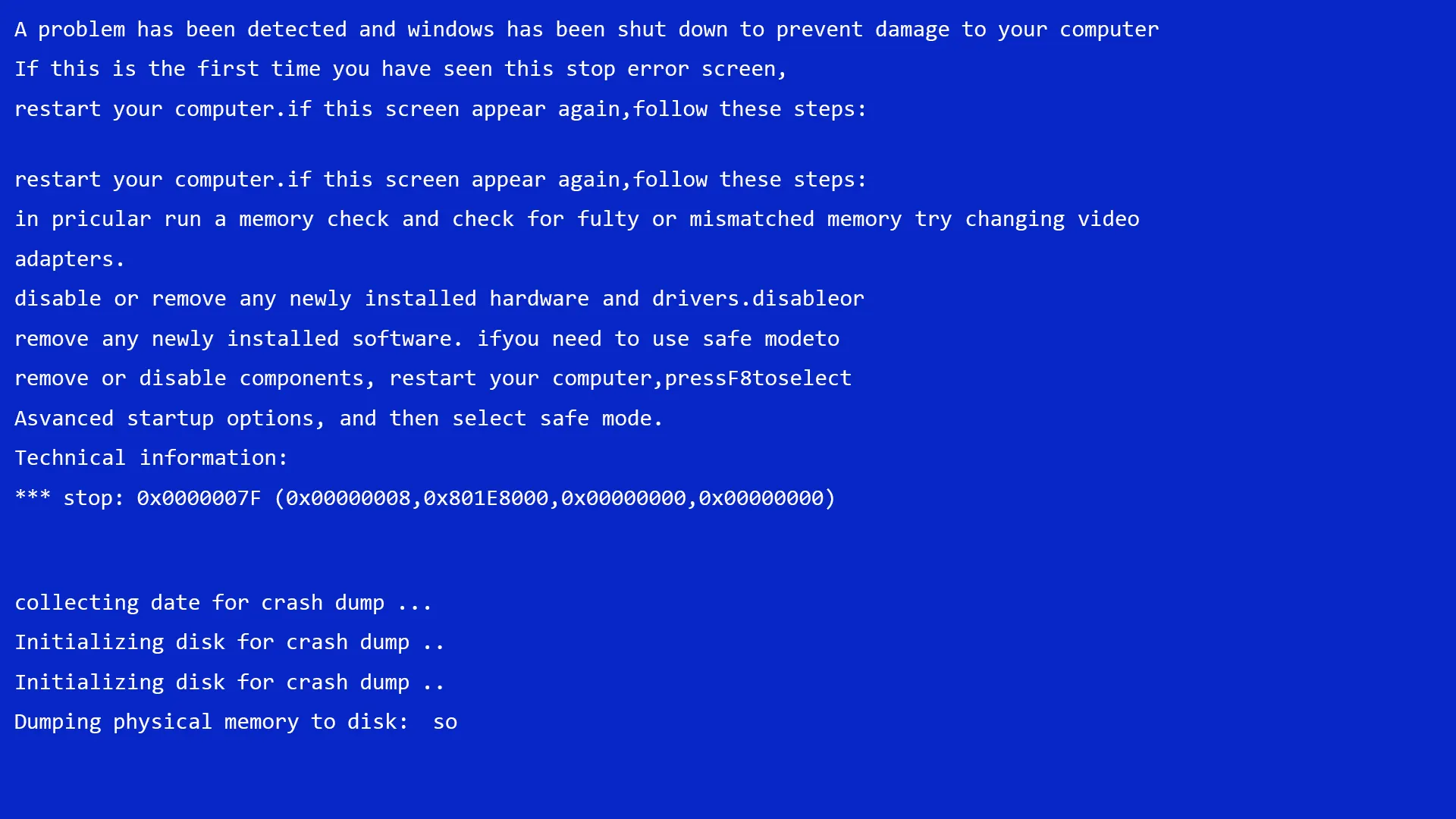Image resolution: width=1456 pixels, height=819 pixels.
Task: Click the 'If this is the first time' line
Action: pyautogui.click(x=400, y=69)
